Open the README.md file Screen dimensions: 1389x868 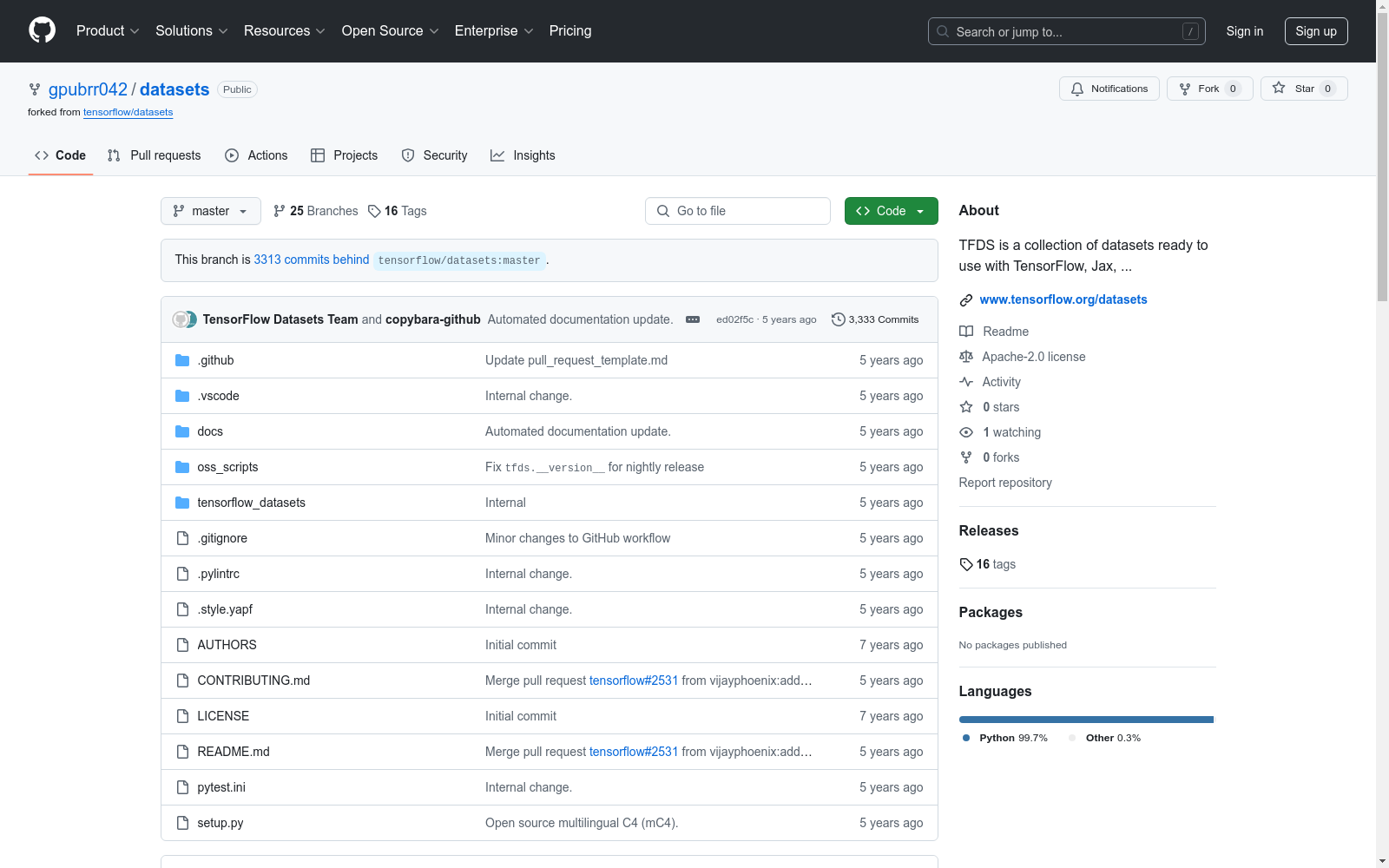234,752
